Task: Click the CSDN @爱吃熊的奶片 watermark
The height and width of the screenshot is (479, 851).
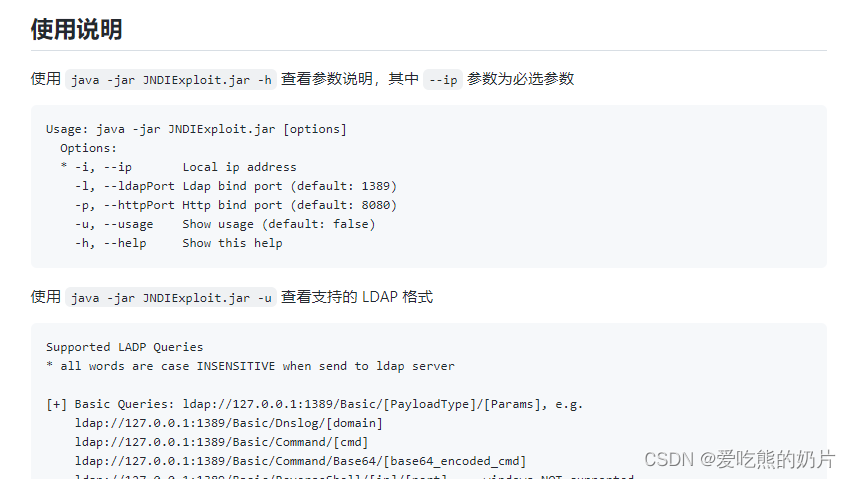Action: (739, 459)
